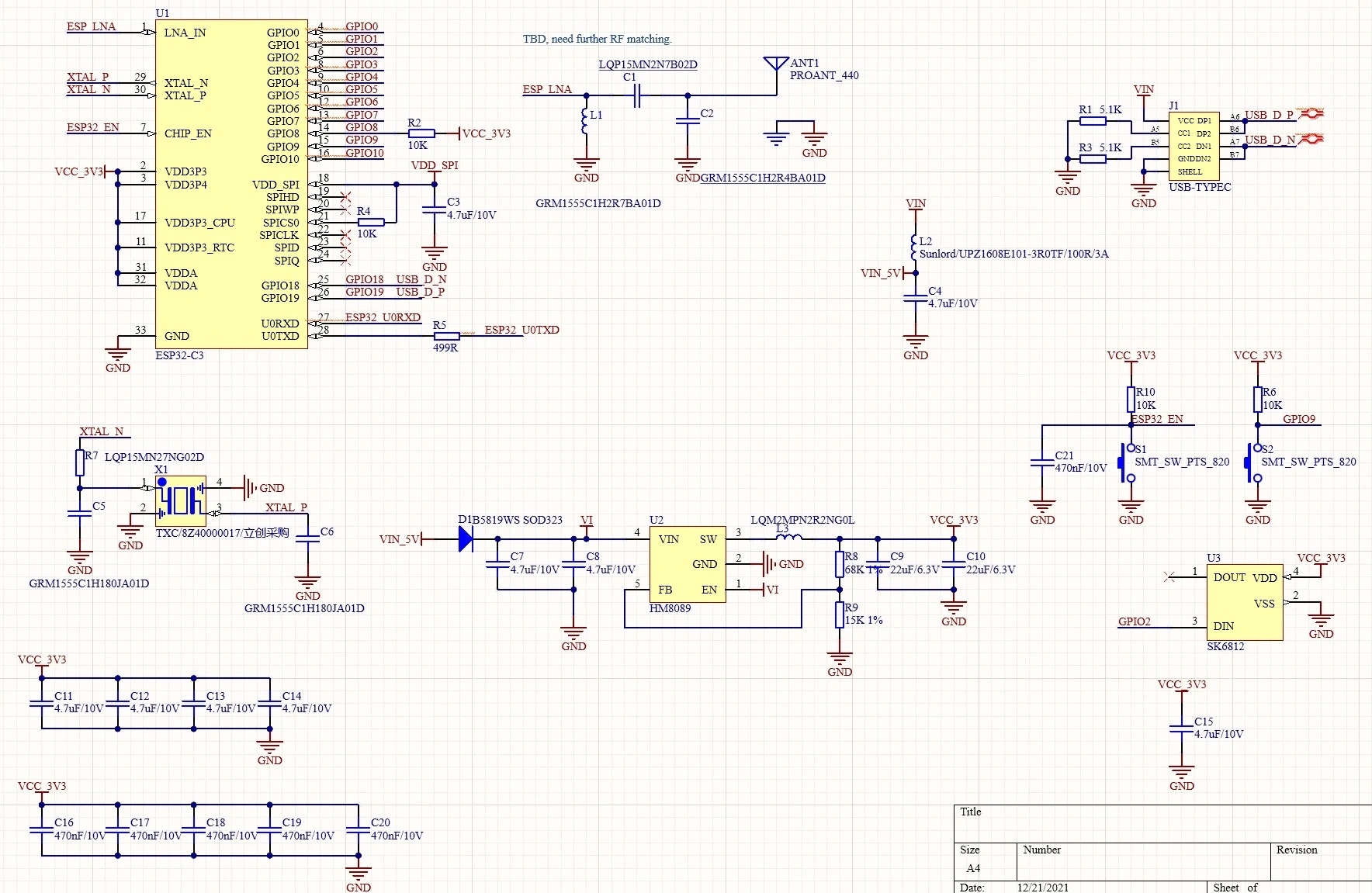
Task: Click the HM8089 regulator U2 body
Action: point(688,564)
